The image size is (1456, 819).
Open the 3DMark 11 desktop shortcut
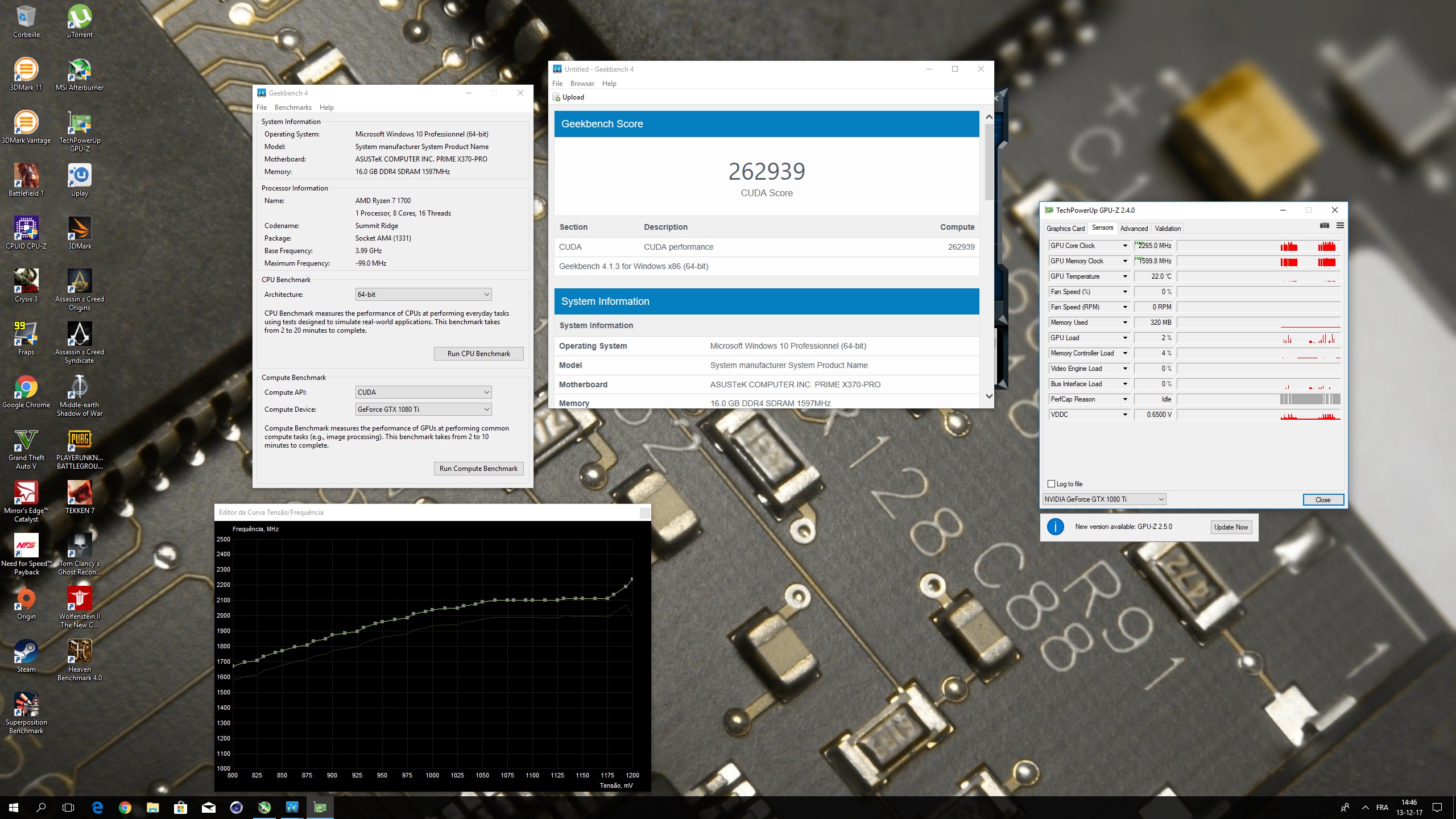(26, 75)
